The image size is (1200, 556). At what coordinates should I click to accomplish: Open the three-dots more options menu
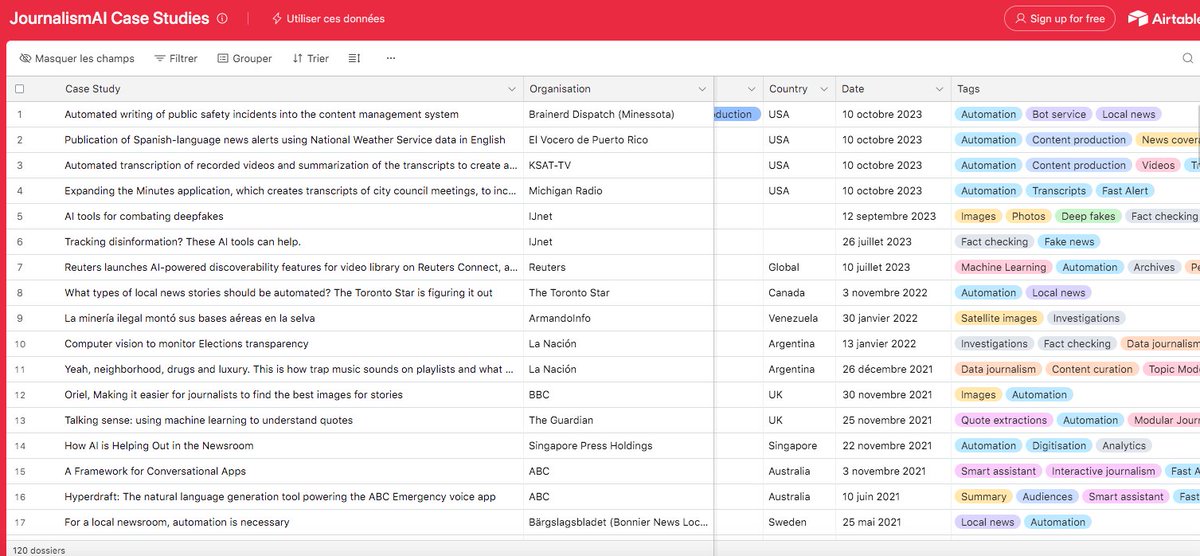(x=391, y=59)
